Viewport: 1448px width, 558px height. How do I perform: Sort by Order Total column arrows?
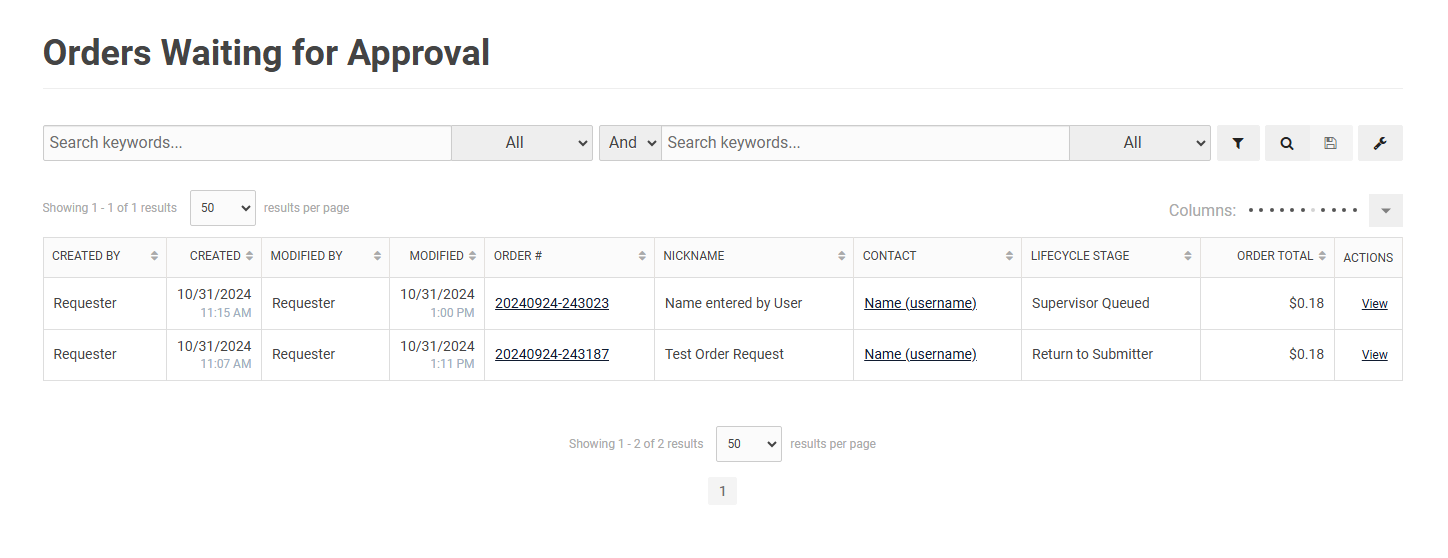coord(1322,256)
